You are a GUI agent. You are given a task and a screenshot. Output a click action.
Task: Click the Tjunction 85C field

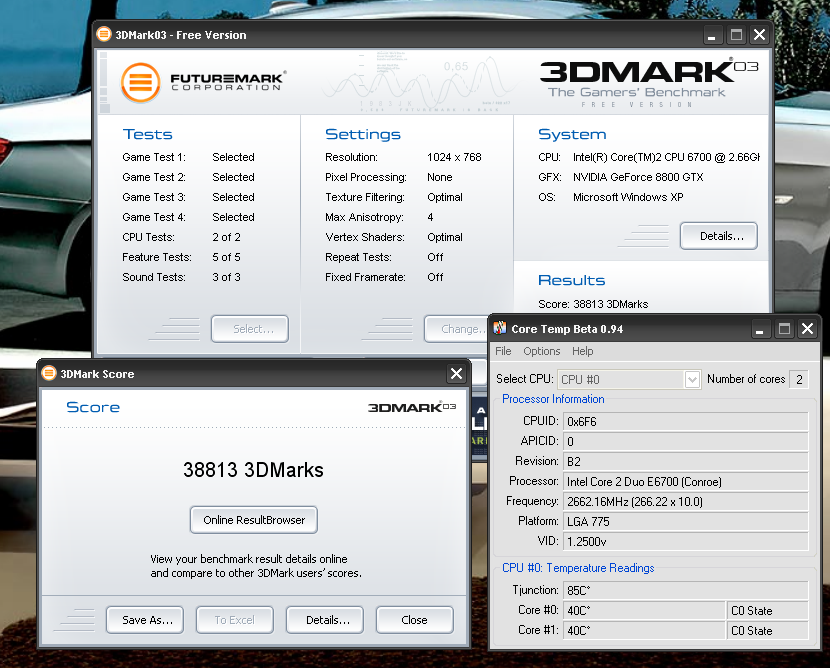(x=685, y=590)
